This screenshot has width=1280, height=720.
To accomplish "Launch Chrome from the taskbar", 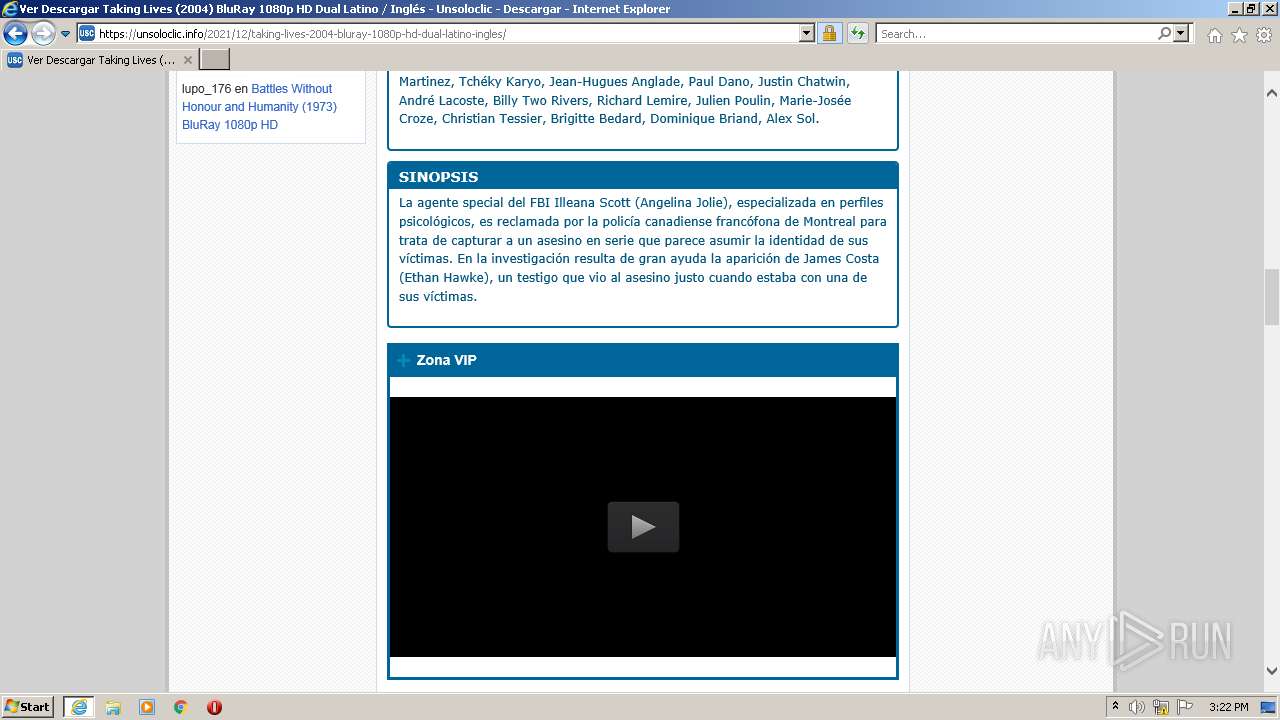I will tap(180, 707).
